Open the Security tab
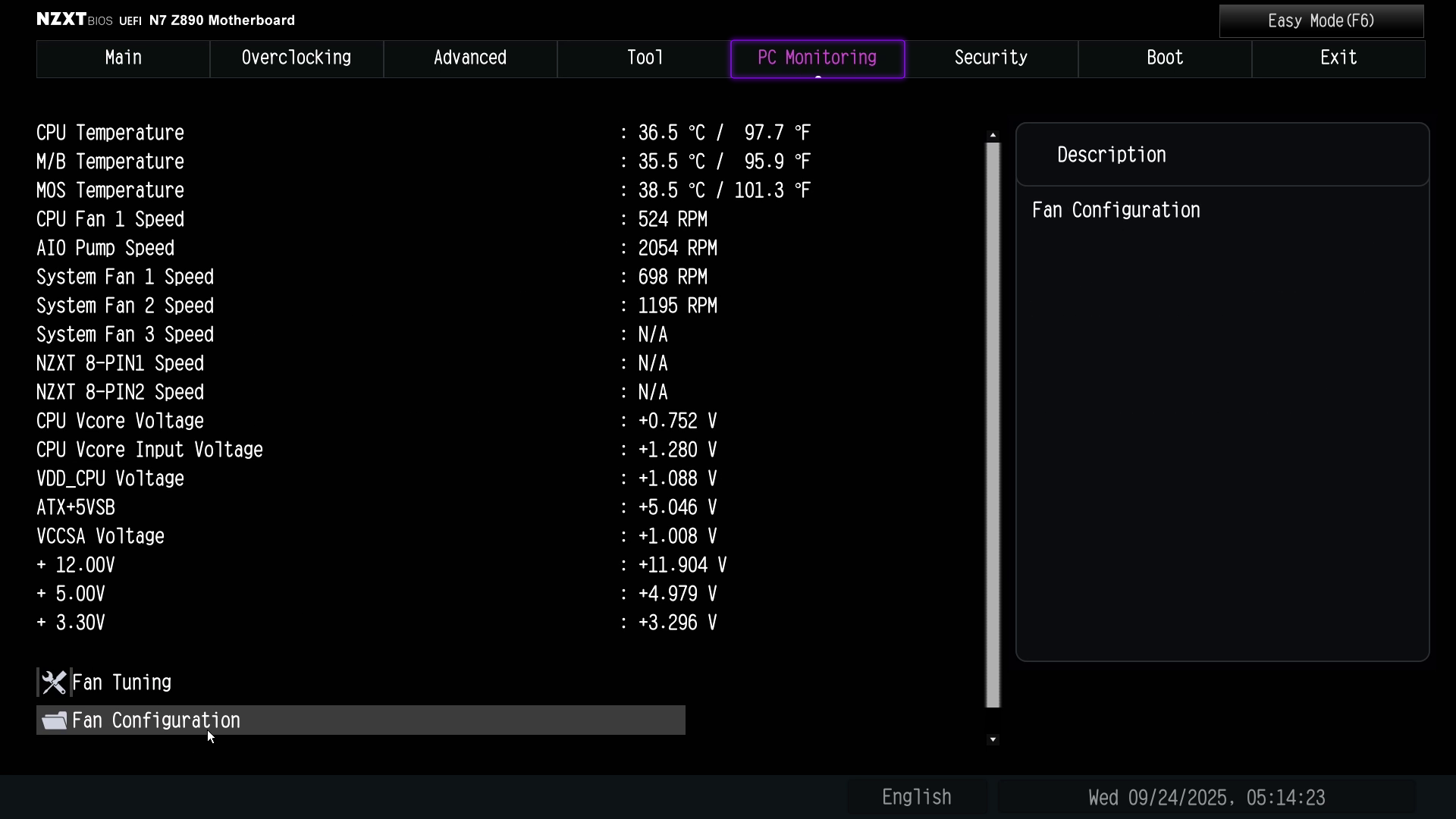Viewport: 1456px width, 819px height. (990, 58)
